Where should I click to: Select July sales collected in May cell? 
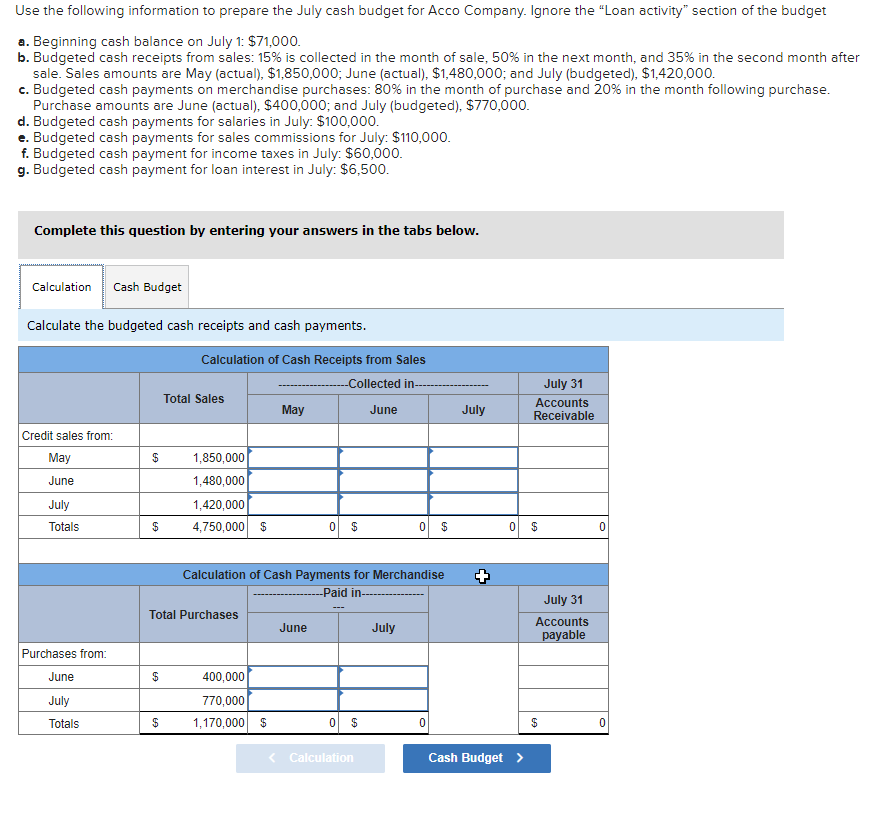tap(293, 504)
